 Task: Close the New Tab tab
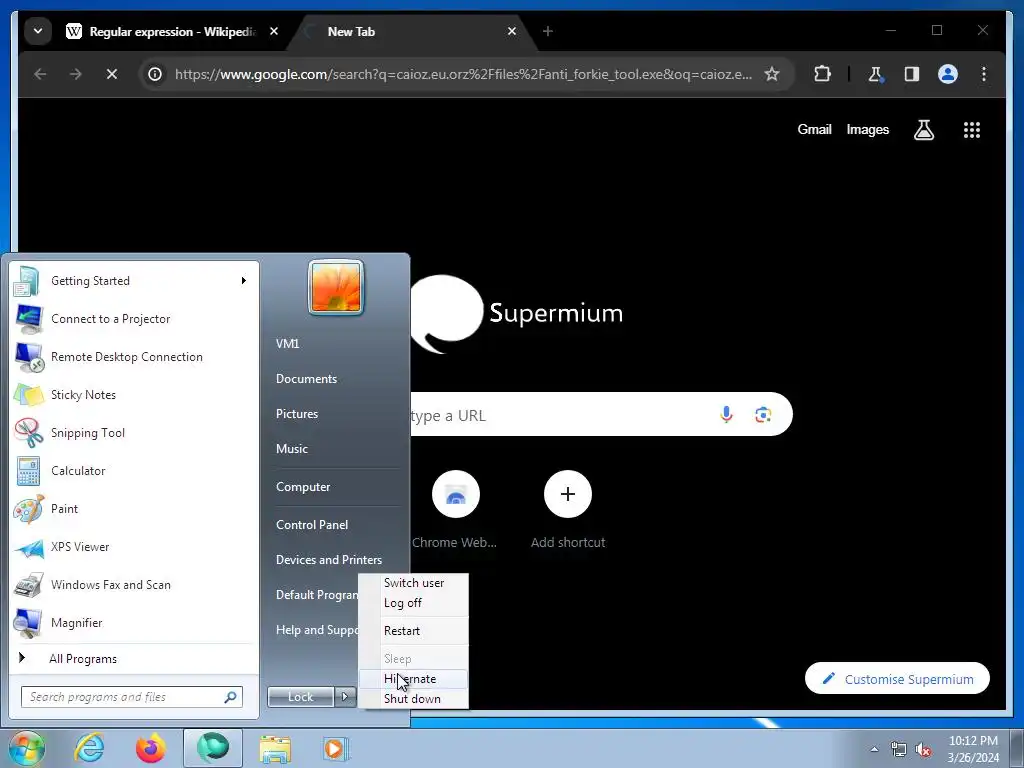point(512,31)
